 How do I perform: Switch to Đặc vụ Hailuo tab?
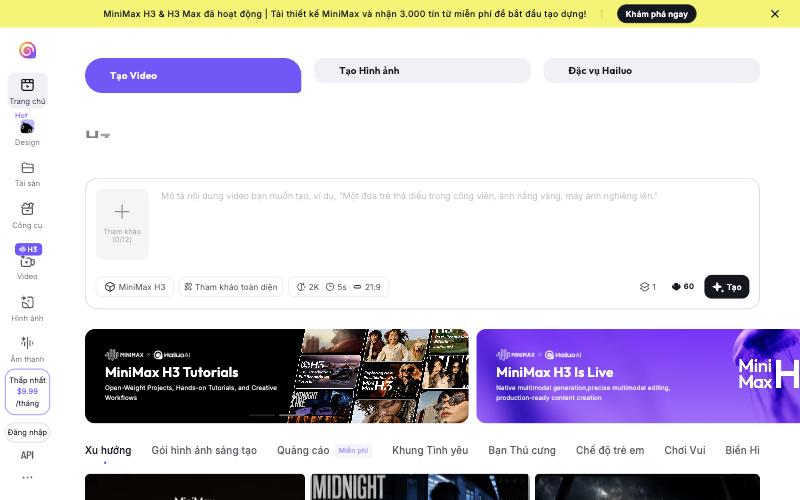point(652,70)
